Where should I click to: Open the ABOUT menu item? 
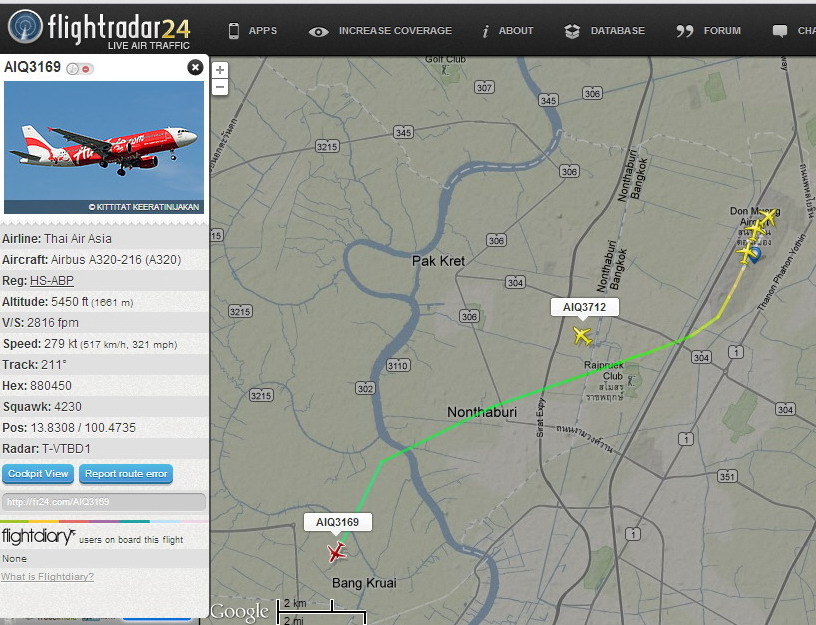tap(507, 31)
